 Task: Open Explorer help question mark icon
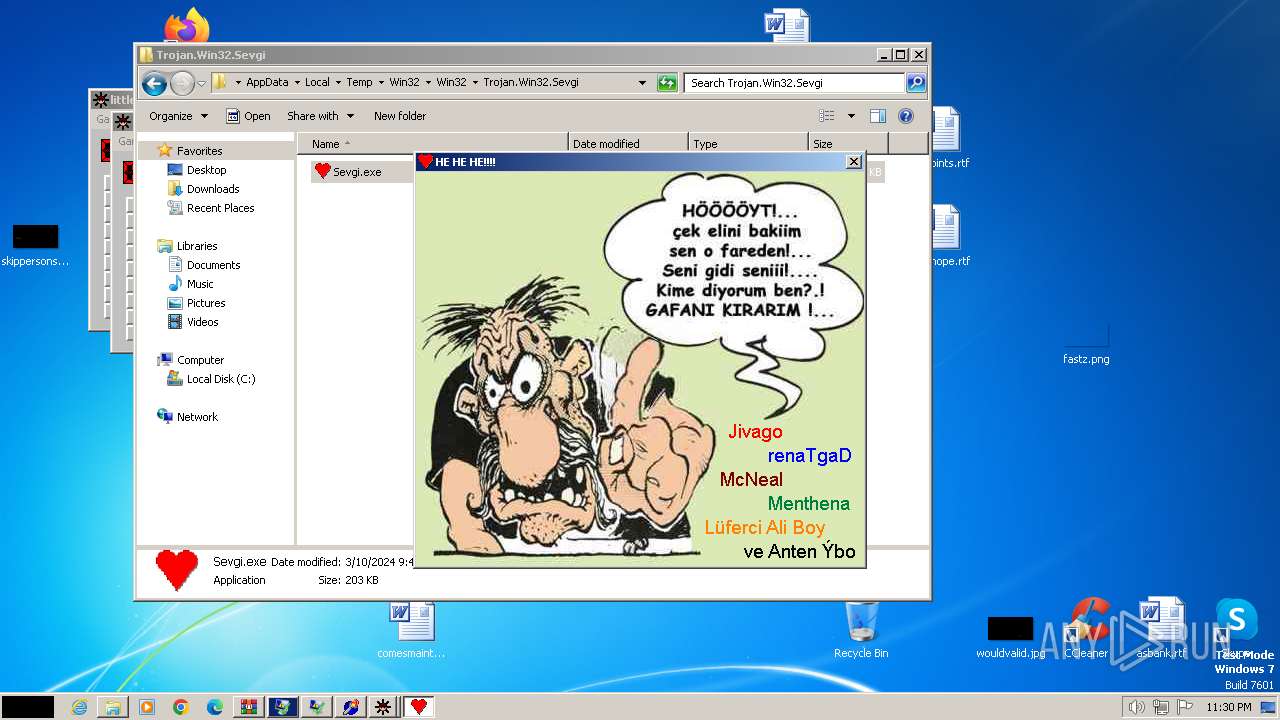906,116
